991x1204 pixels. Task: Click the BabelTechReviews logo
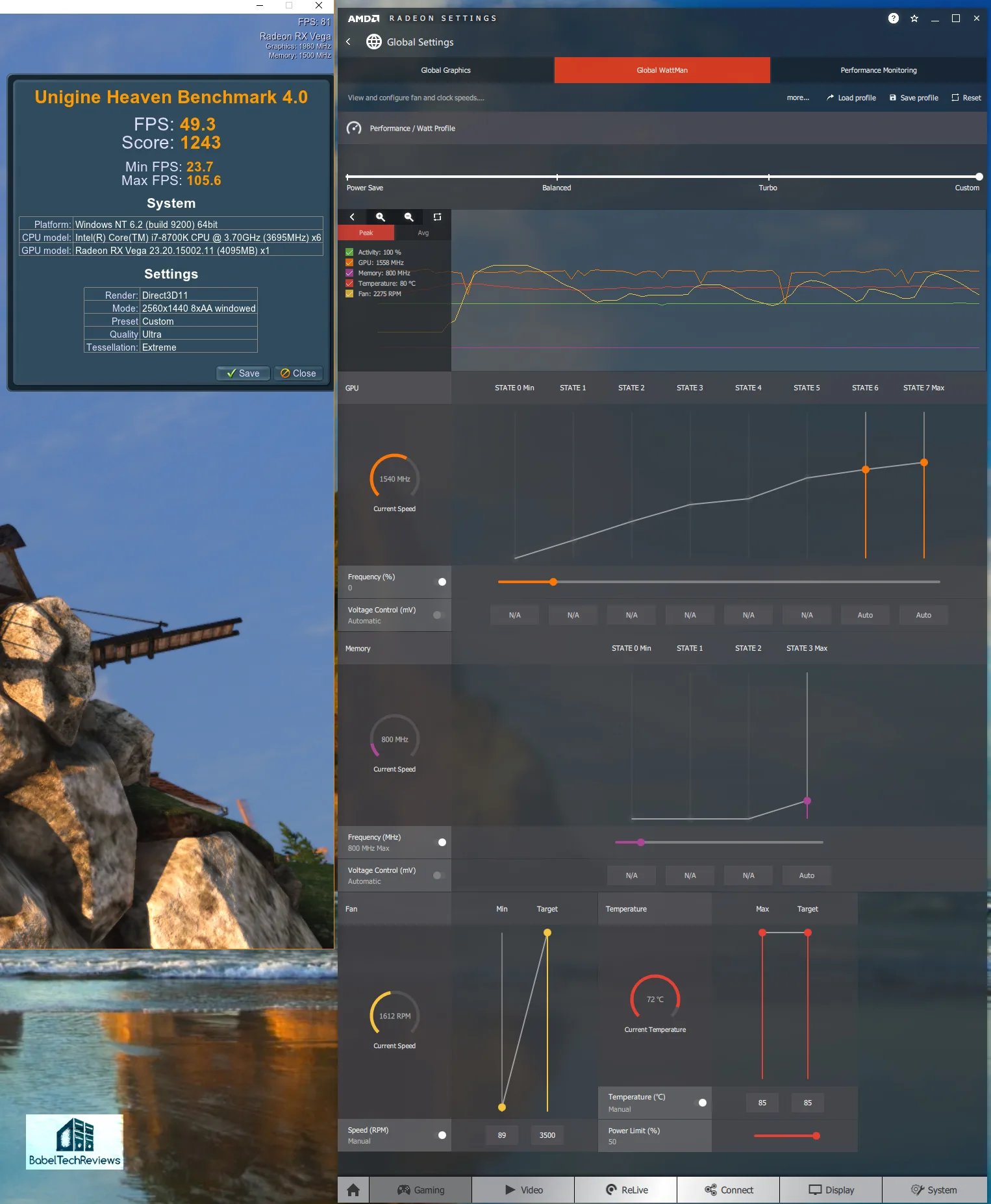(75, 1142)
